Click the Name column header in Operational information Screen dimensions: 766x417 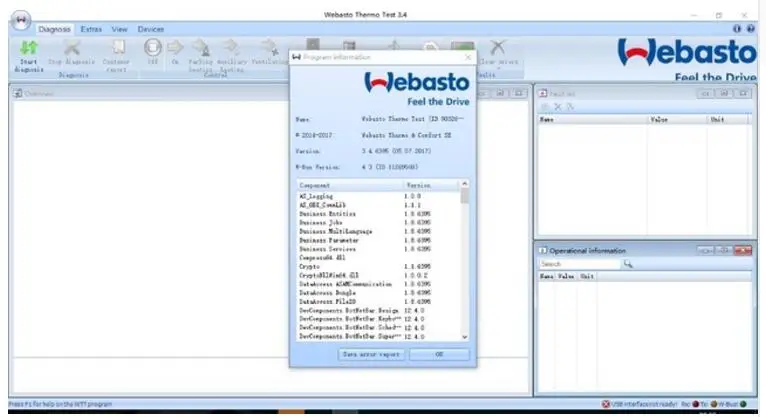tap(547, 276)
